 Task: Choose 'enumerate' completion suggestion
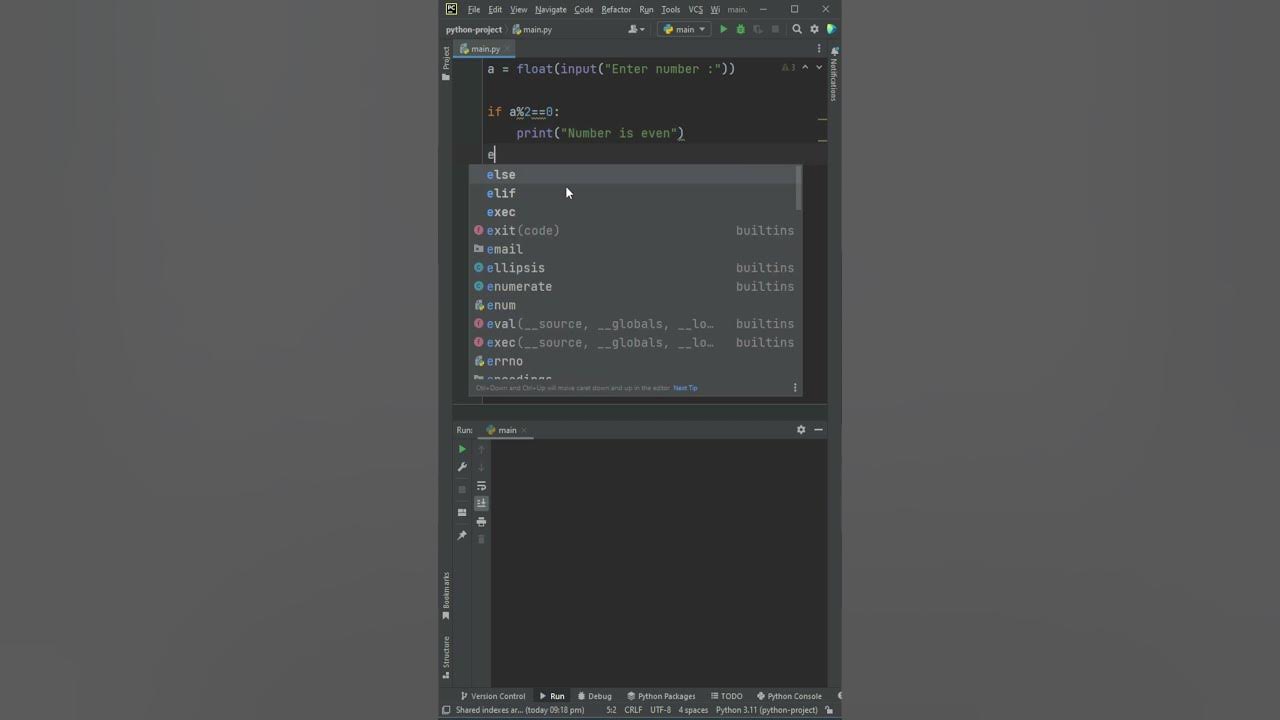pyautogui.click(x=633, y=286)
